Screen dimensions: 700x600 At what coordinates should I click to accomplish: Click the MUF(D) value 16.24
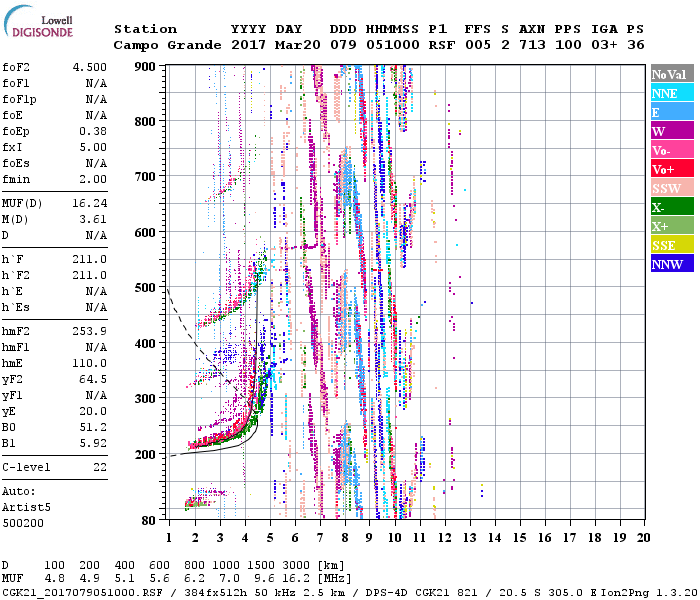(x=90, y=204)
